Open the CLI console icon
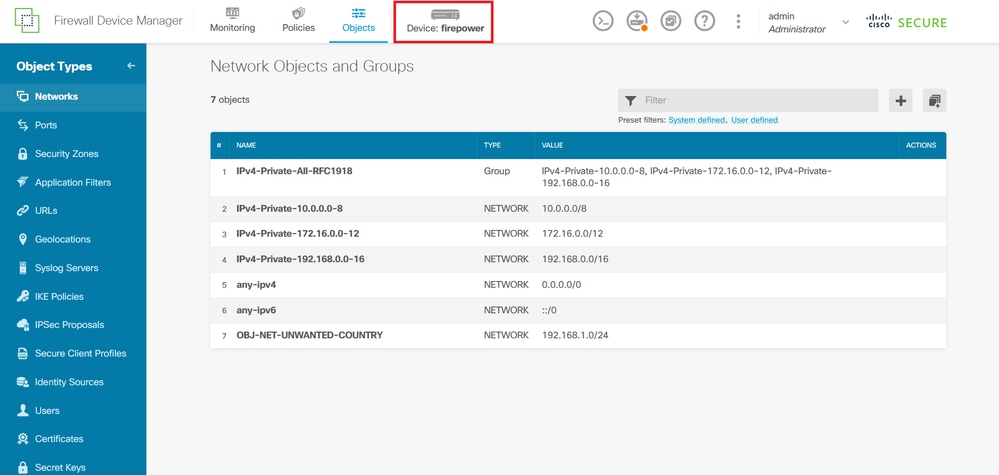Screen dimensions: 999x475 coord(603,21)
